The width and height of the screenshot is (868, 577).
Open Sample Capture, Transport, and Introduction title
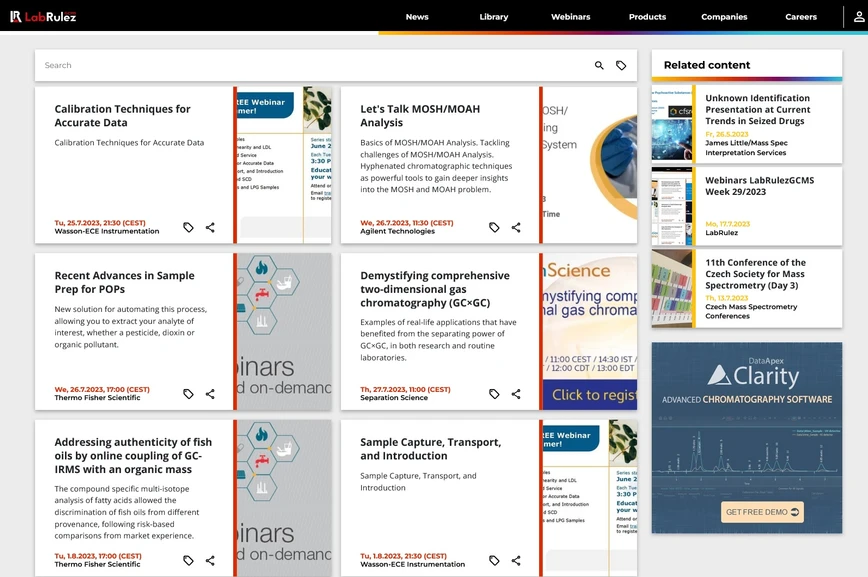pos(431,449)
